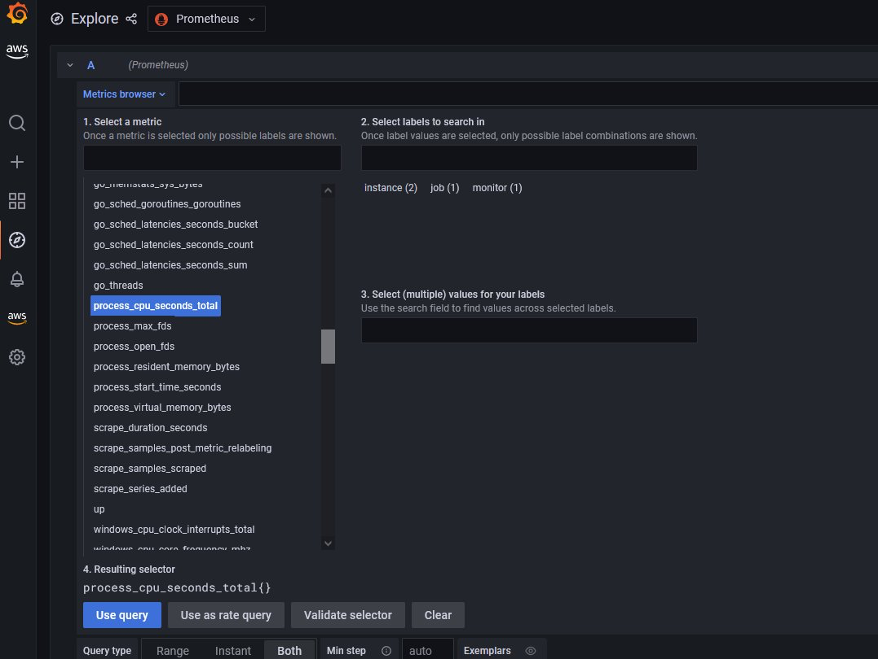Open the Search icon in the sidebar
This screenshot has height=660, width=879.
(16, 122)
